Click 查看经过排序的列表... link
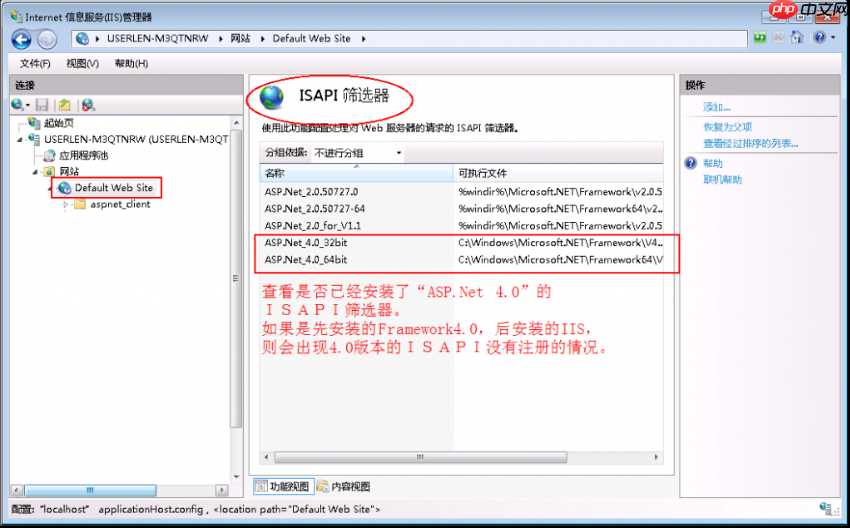 click(751, 143)
